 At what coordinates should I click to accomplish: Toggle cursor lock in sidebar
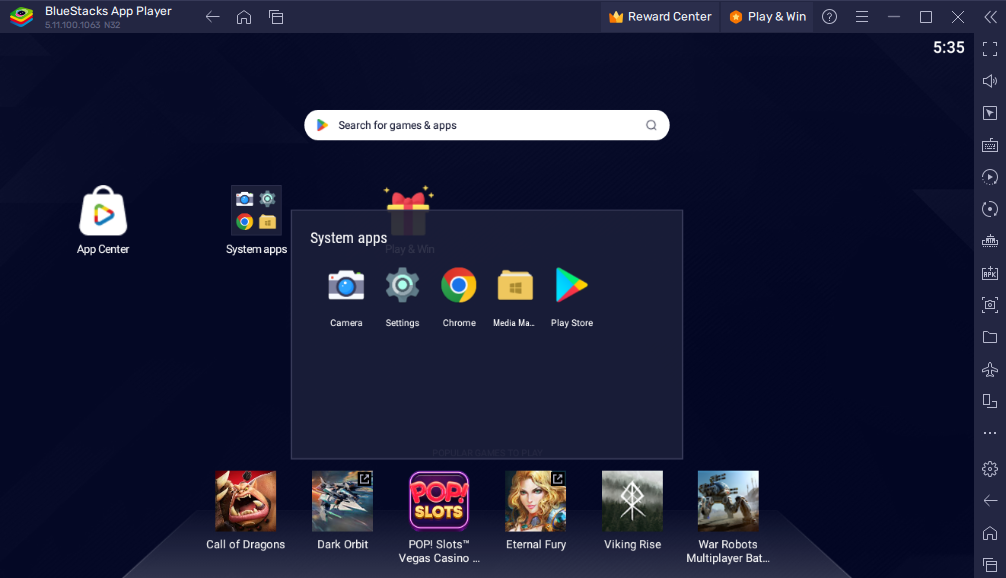(x=990, y=113)
